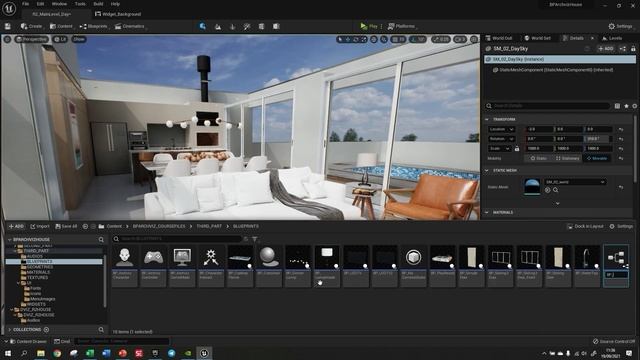Open the Location type dropdown
Viewport: 640px width, 360px height.
pos(502,129)
